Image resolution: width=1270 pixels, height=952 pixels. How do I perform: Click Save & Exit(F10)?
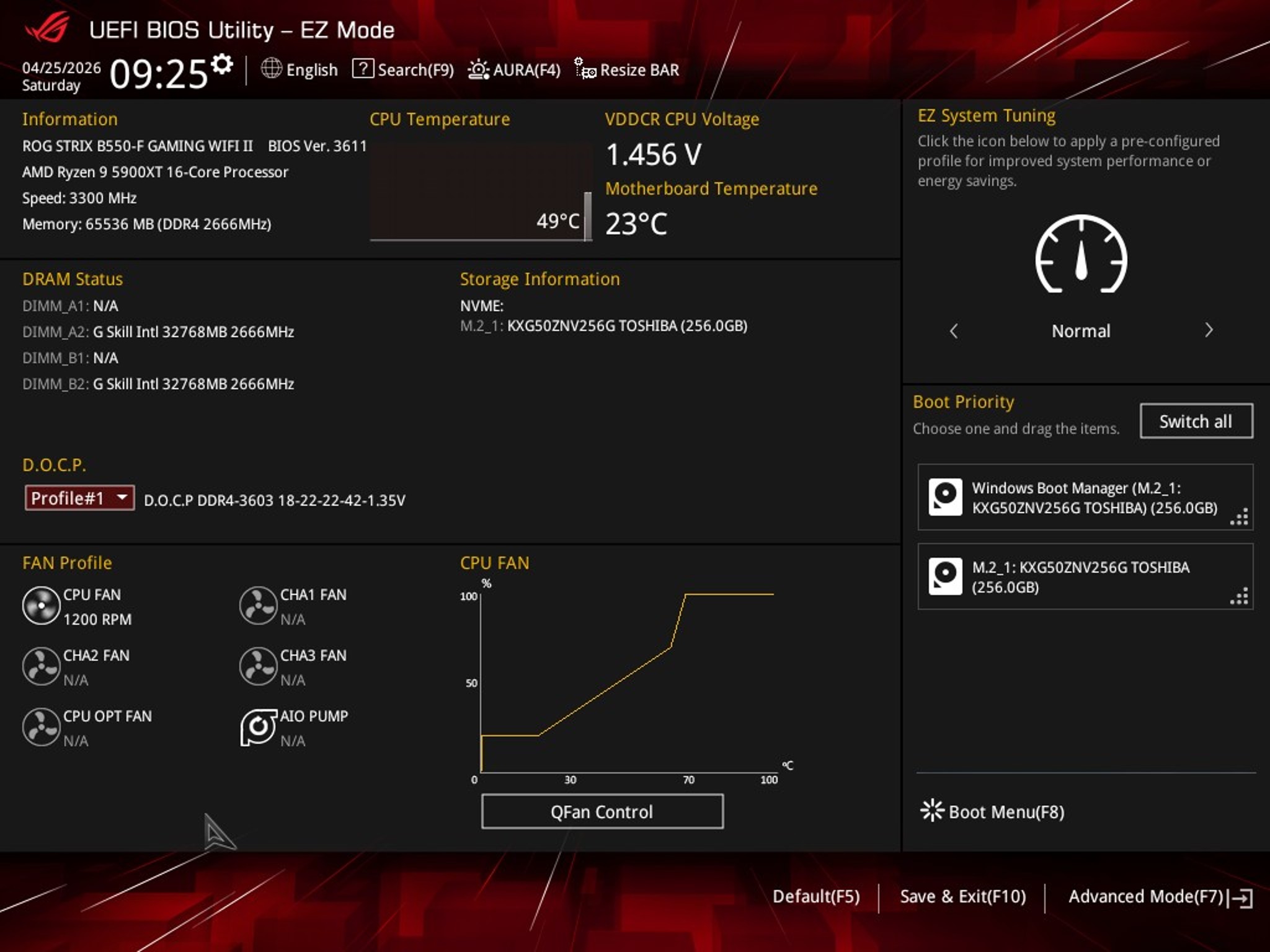(962, 896)
